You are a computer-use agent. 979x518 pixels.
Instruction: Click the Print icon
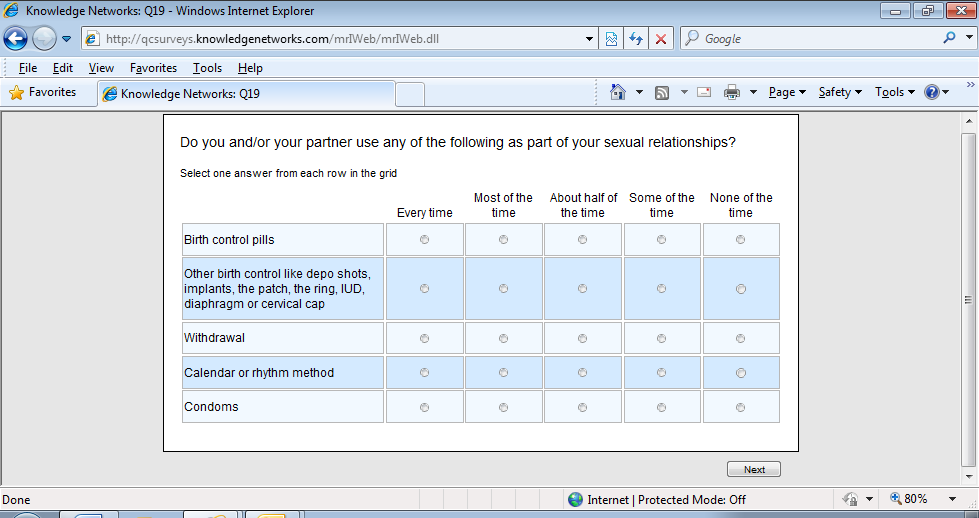click(x=732, y=93)
